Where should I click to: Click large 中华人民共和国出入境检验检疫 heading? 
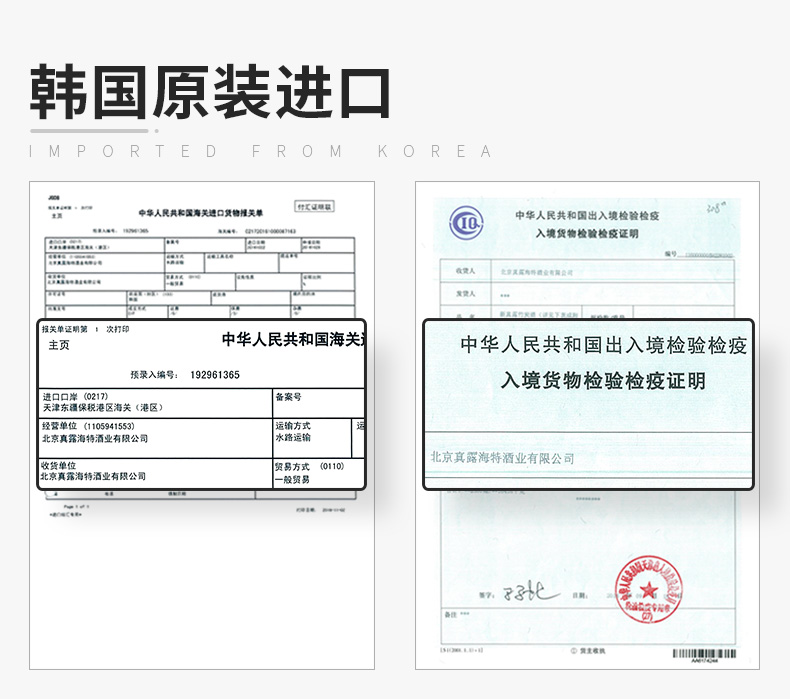pos(604,346)
